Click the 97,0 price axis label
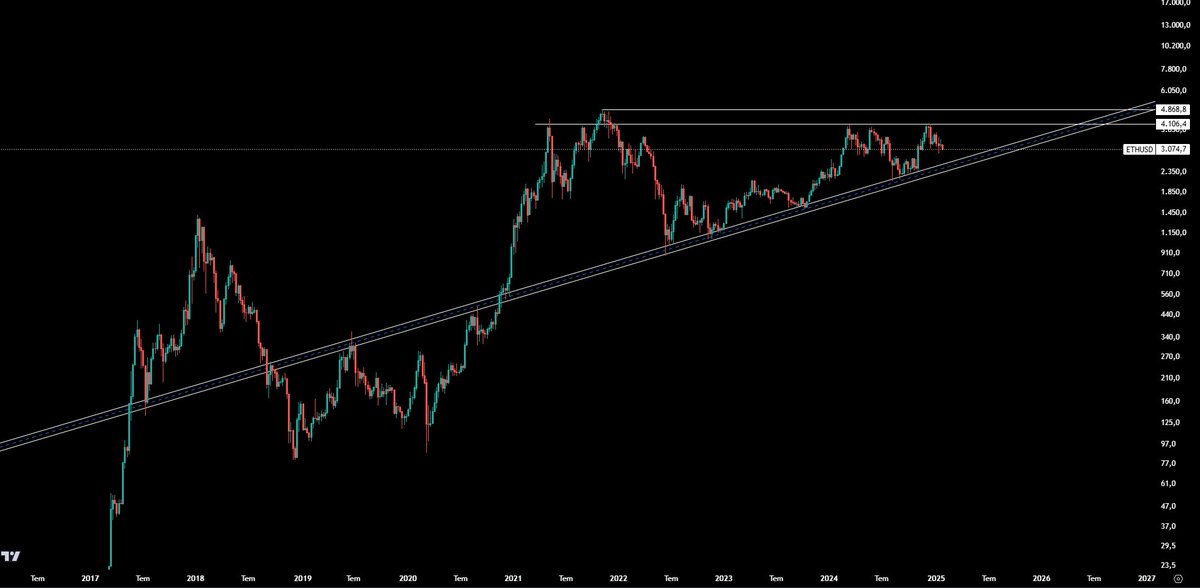This screenshot has height=588, width=1200. pos(1169,443)
